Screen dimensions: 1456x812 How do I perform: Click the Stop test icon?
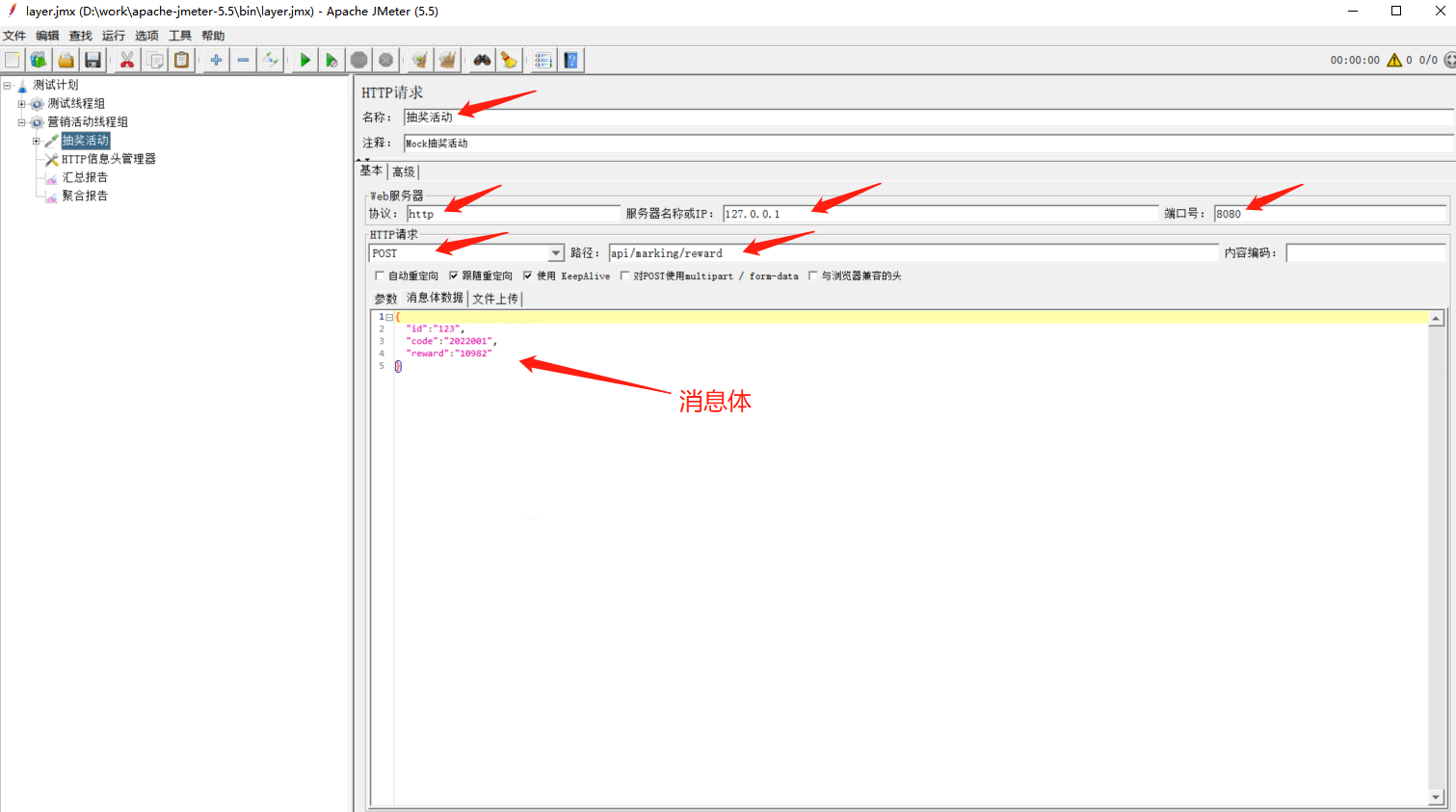358,60
